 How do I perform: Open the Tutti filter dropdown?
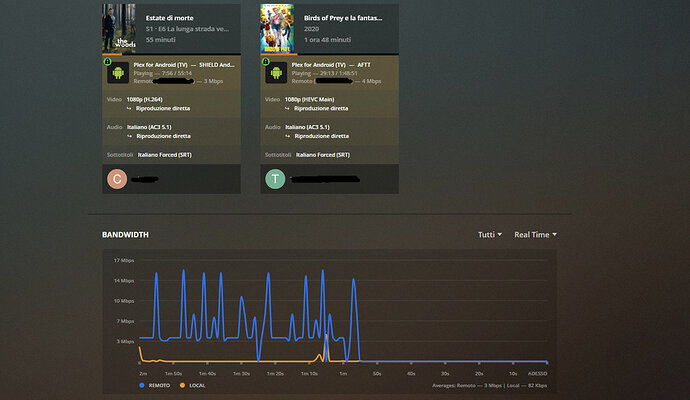[490, 235]
